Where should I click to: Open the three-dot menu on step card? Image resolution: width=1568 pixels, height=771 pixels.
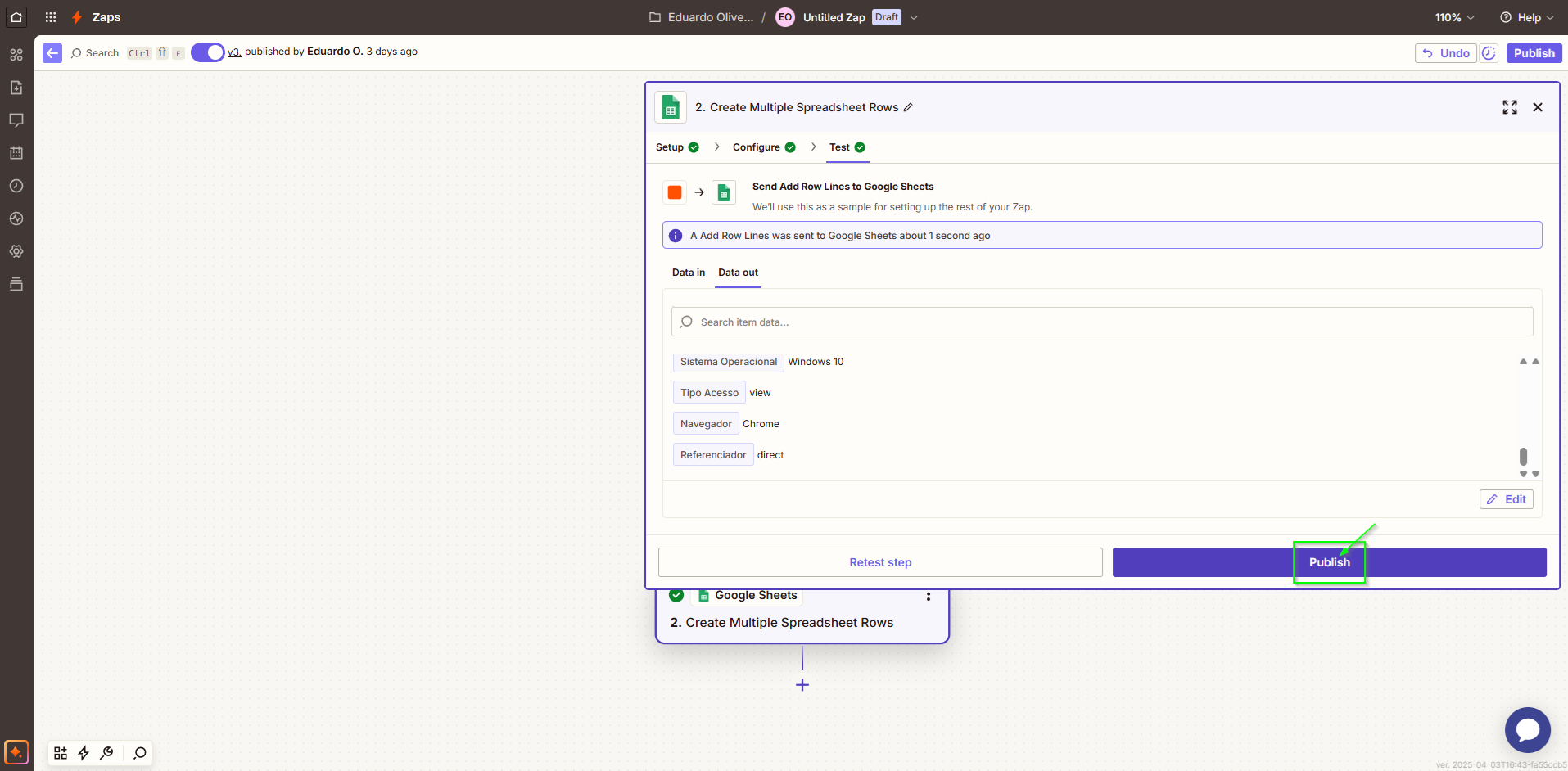tap(929, 597)
